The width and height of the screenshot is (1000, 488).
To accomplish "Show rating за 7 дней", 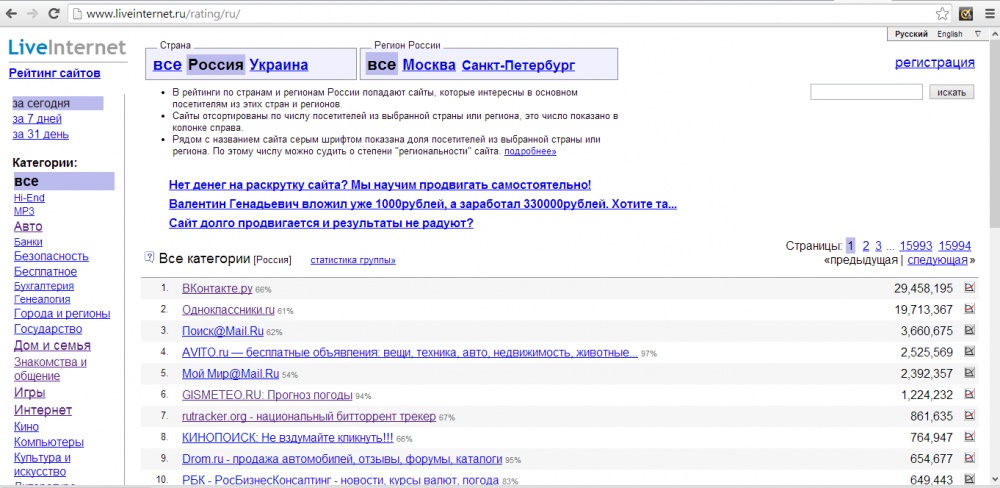I will (x=37, y=119).
